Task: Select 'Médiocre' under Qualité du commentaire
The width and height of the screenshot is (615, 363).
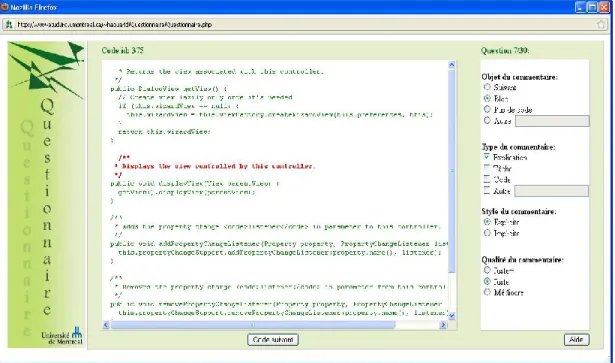Action: click(x=487, y=292)
